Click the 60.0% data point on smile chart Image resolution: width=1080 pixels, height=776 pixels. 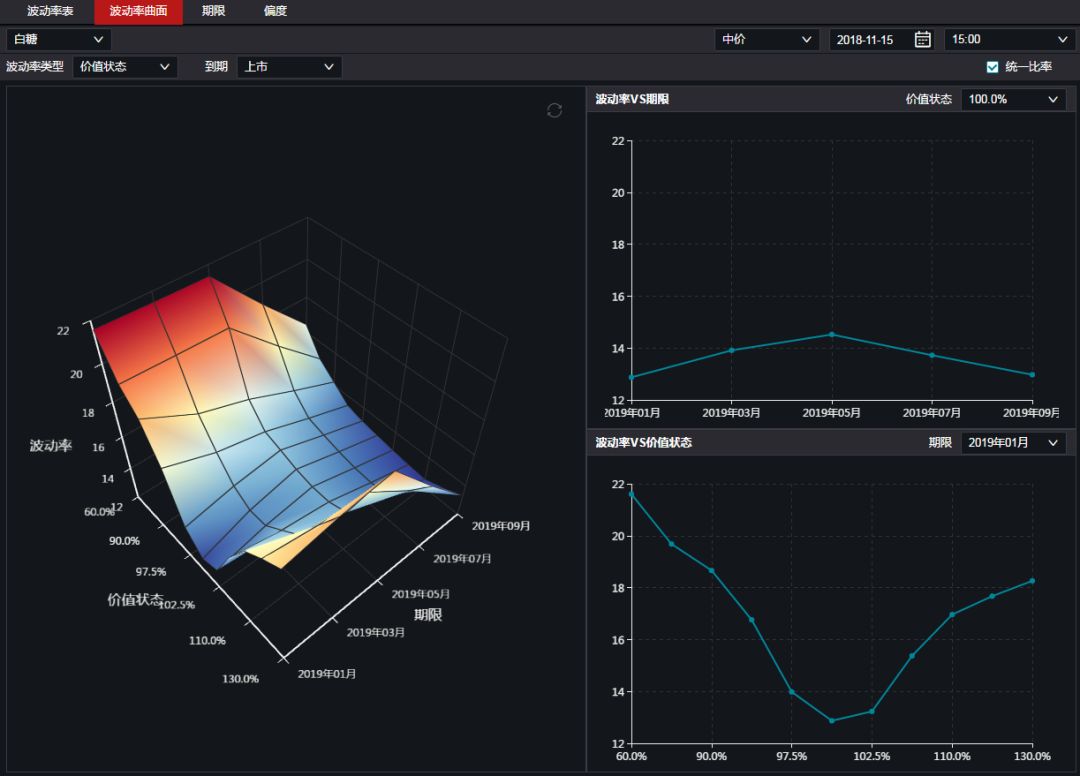point(631,494)
